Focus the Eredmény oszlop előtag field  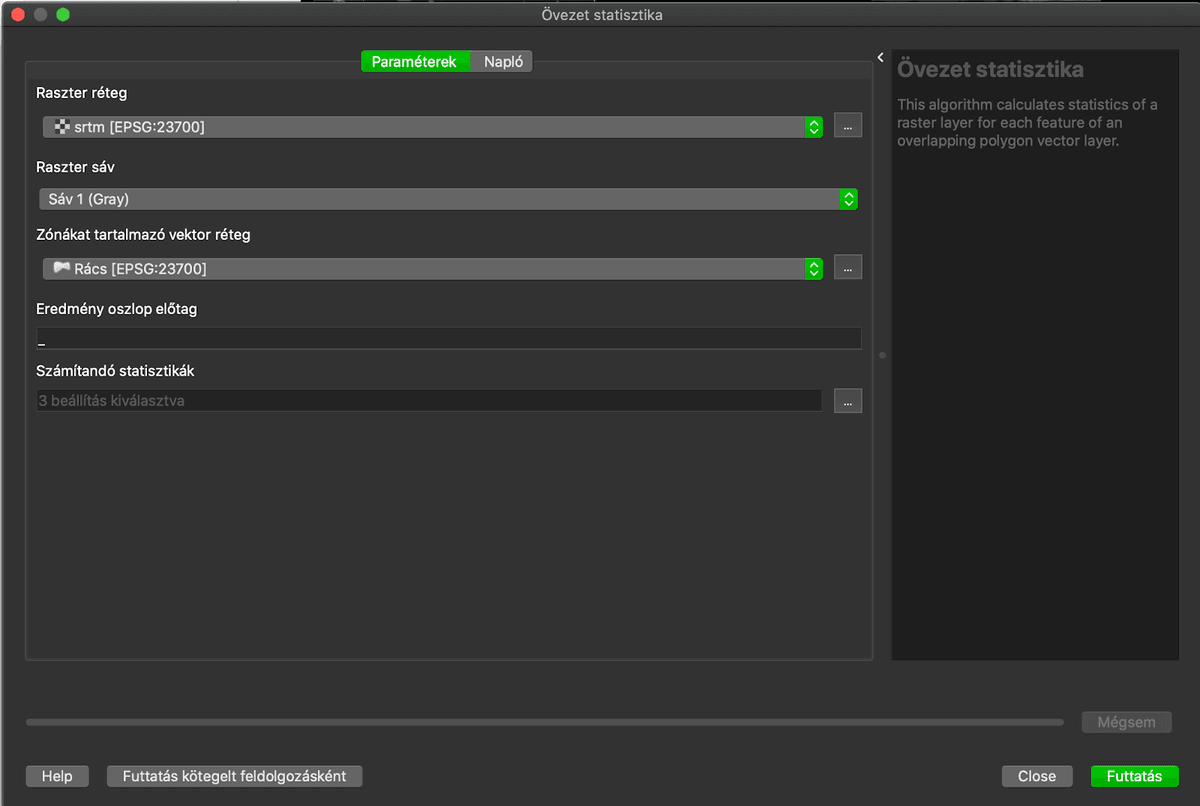click(448, 339)
